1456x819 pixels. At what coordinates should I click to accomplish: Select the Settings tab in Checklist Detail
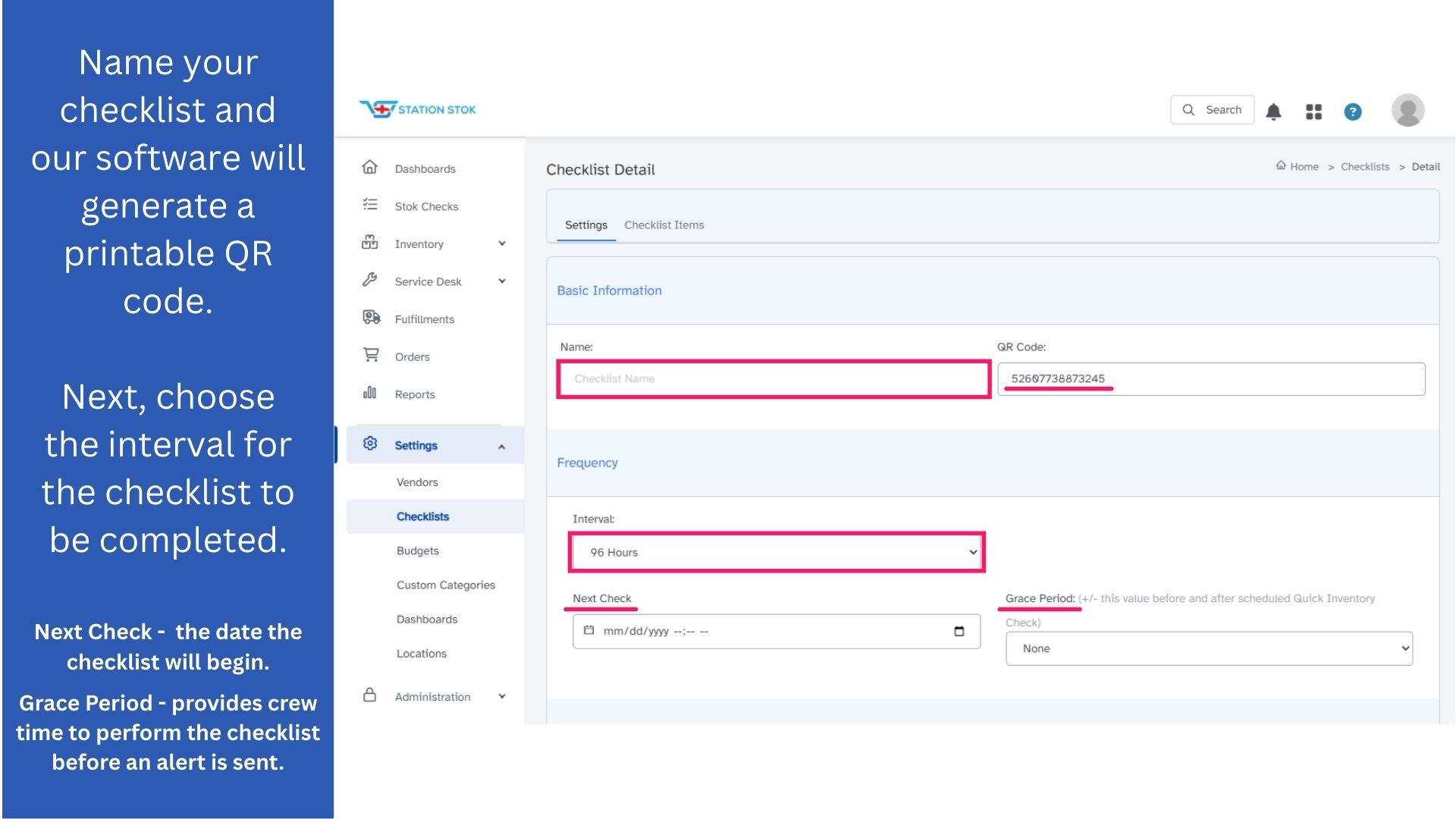tap(585, 225)
